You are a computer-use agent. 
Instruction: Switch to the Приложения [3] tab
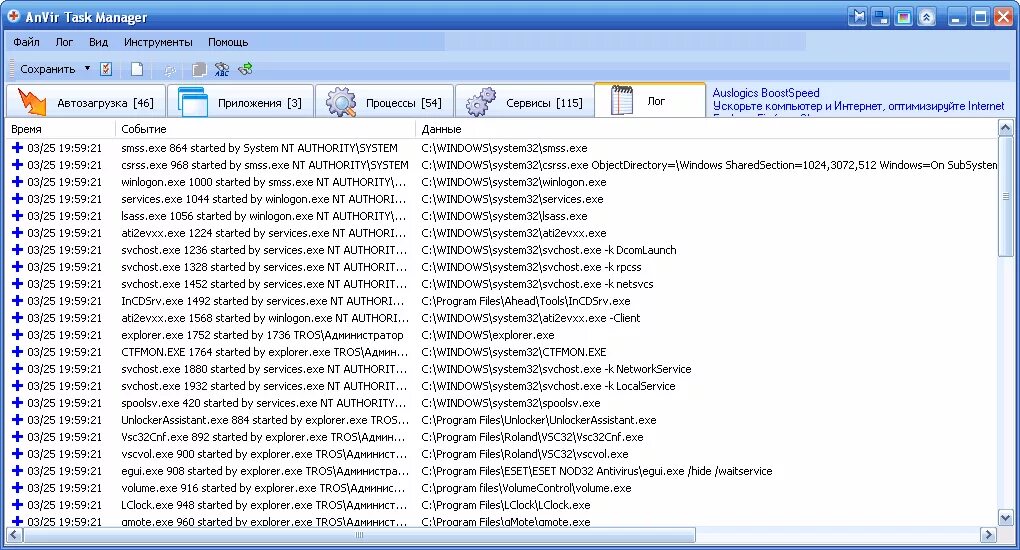tap(240, 102)
